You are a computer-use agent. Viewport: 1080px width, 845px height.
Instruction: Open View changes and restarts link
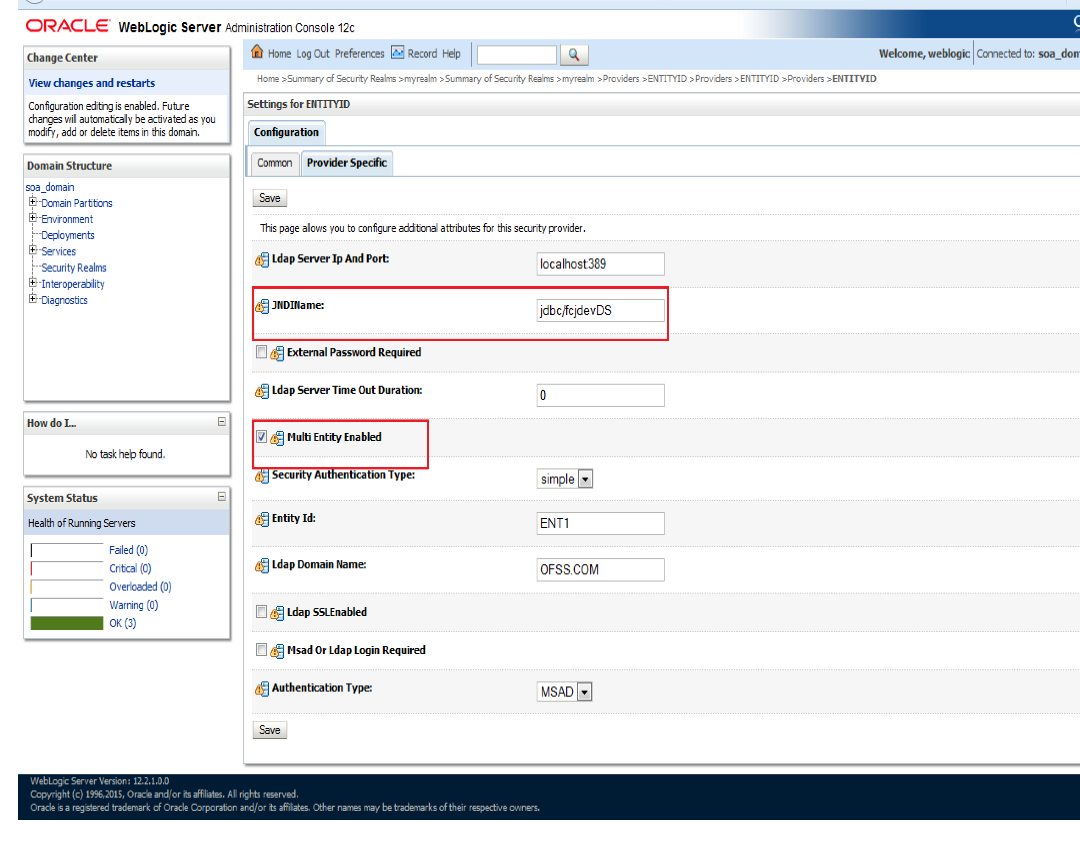(92, 83)
